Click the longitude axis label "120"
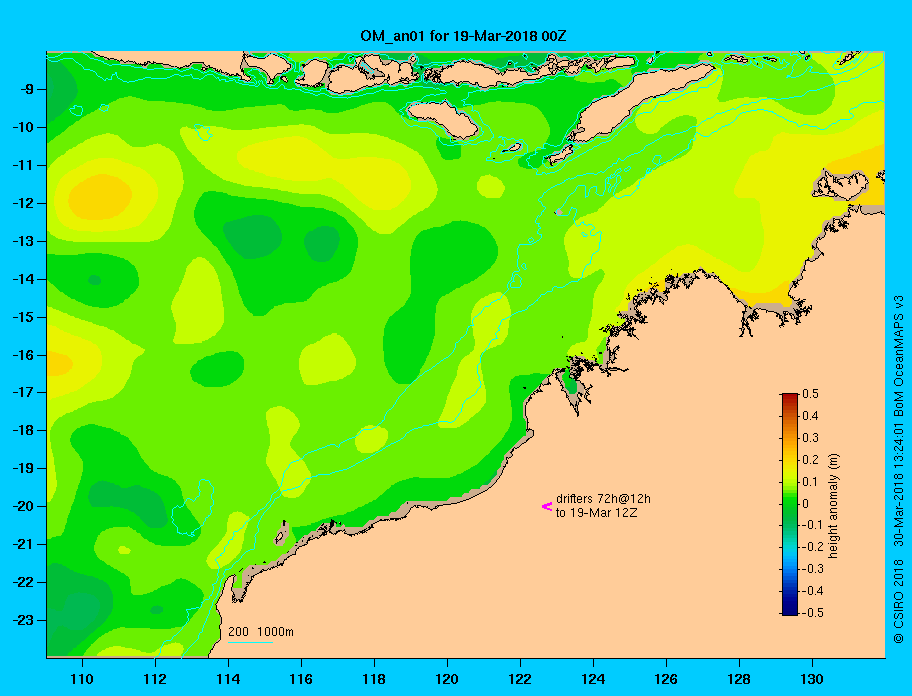This screenshot has width=912, height=696. tap(447, 679)
